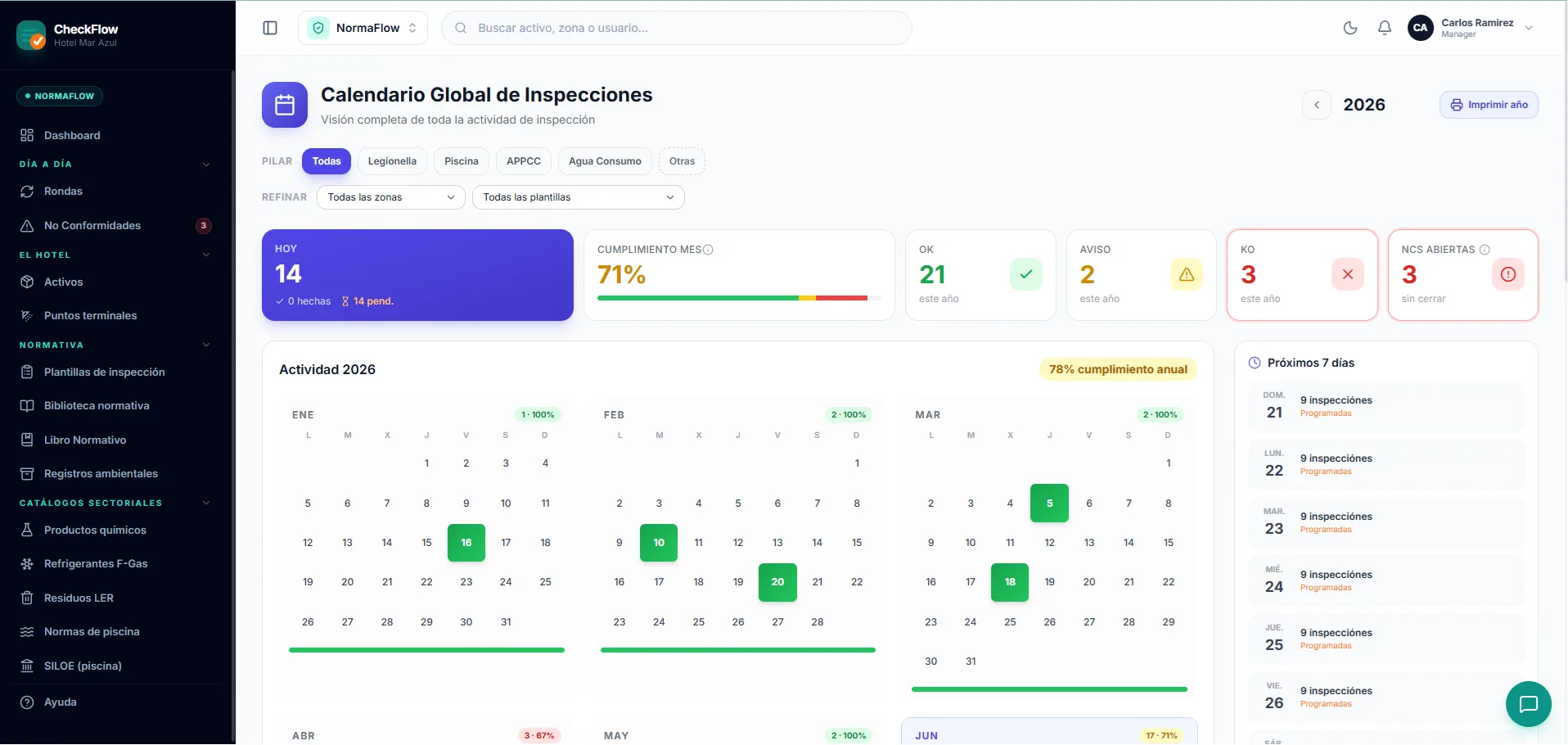
Task: Open Todas las zonas dropdown
Action: coord(391,197)
